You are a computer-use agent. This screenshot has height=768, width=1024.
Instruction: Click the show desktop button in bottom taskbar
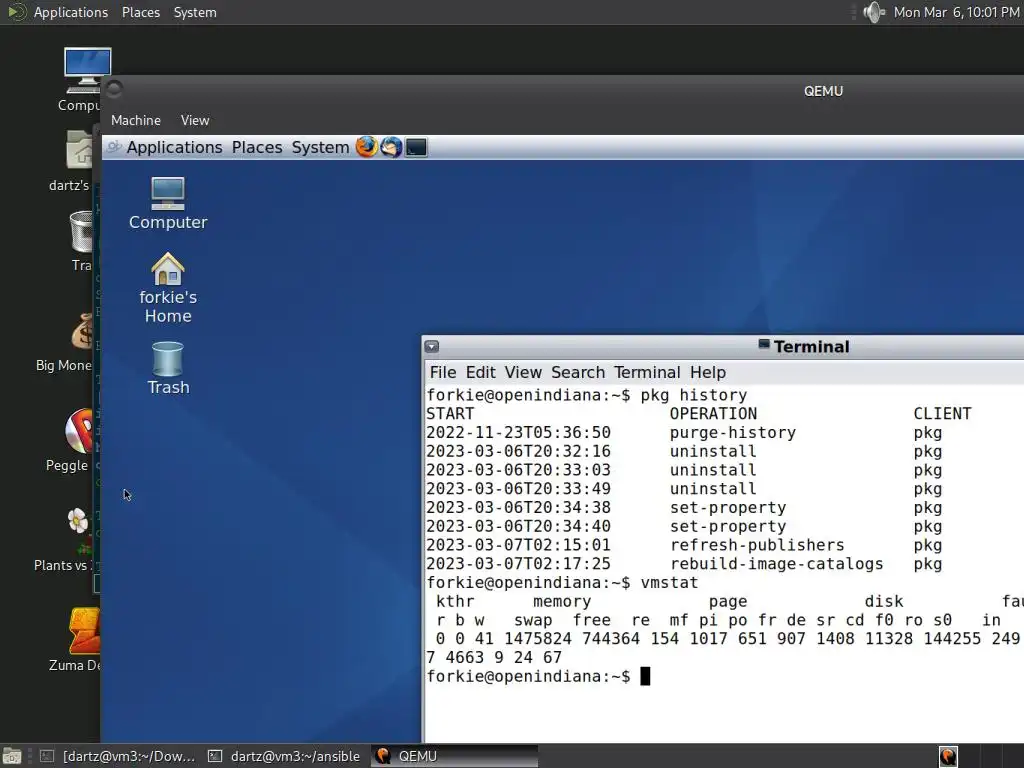(x=12, y=756)
